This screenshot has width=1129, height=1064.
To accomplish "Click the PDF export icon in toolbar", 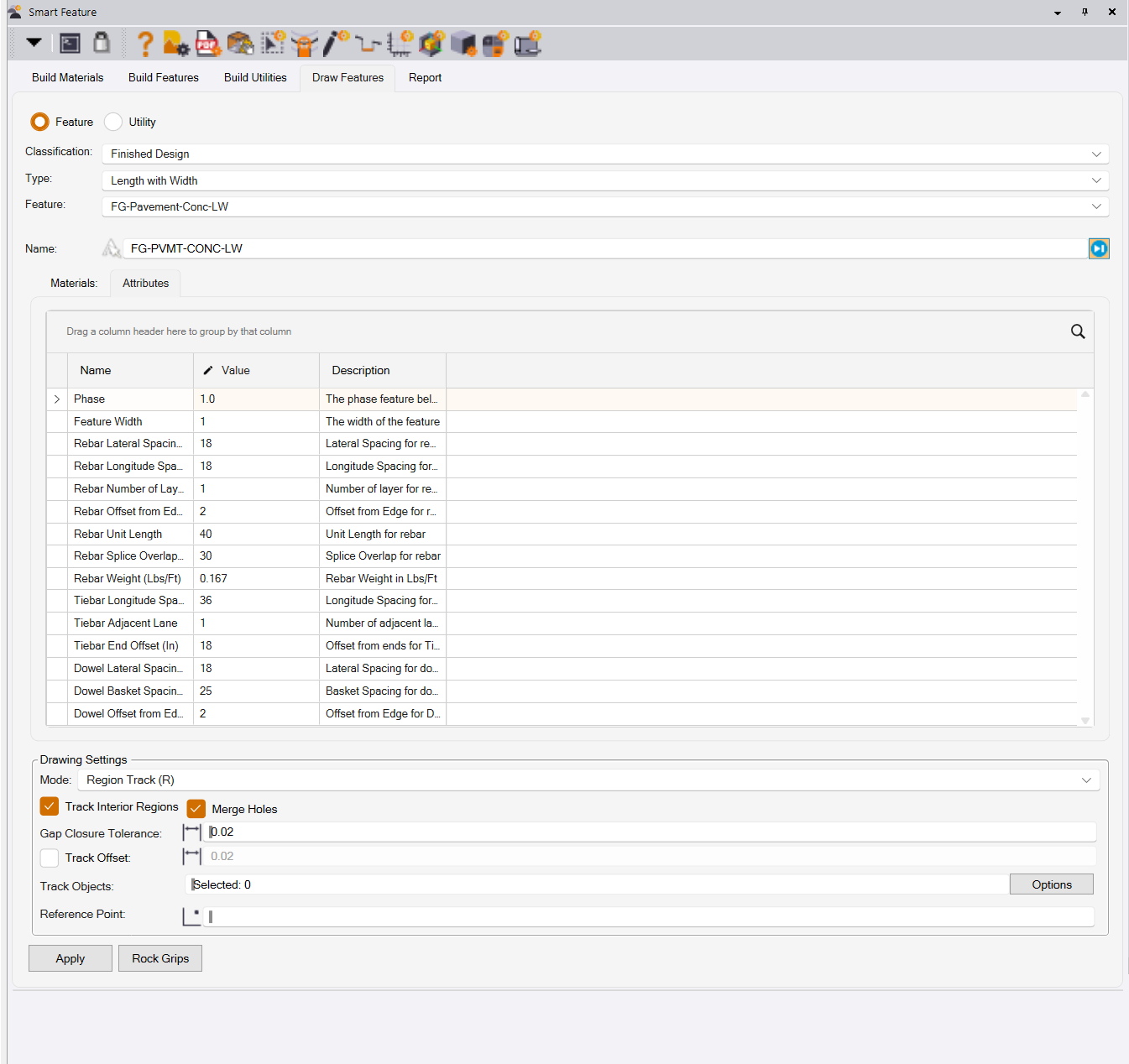I will point(207,44).
